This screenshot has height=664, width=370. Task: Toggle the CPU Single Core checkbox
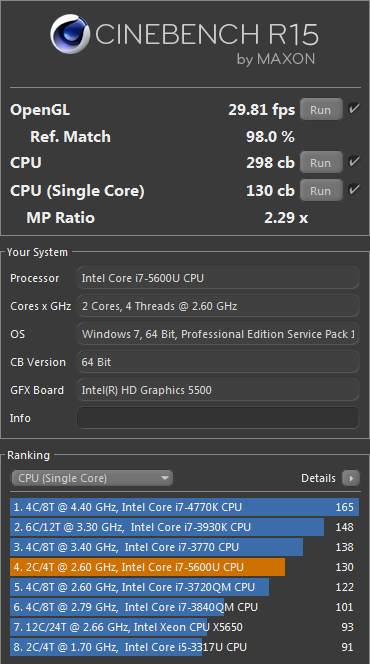pos(354,189)
